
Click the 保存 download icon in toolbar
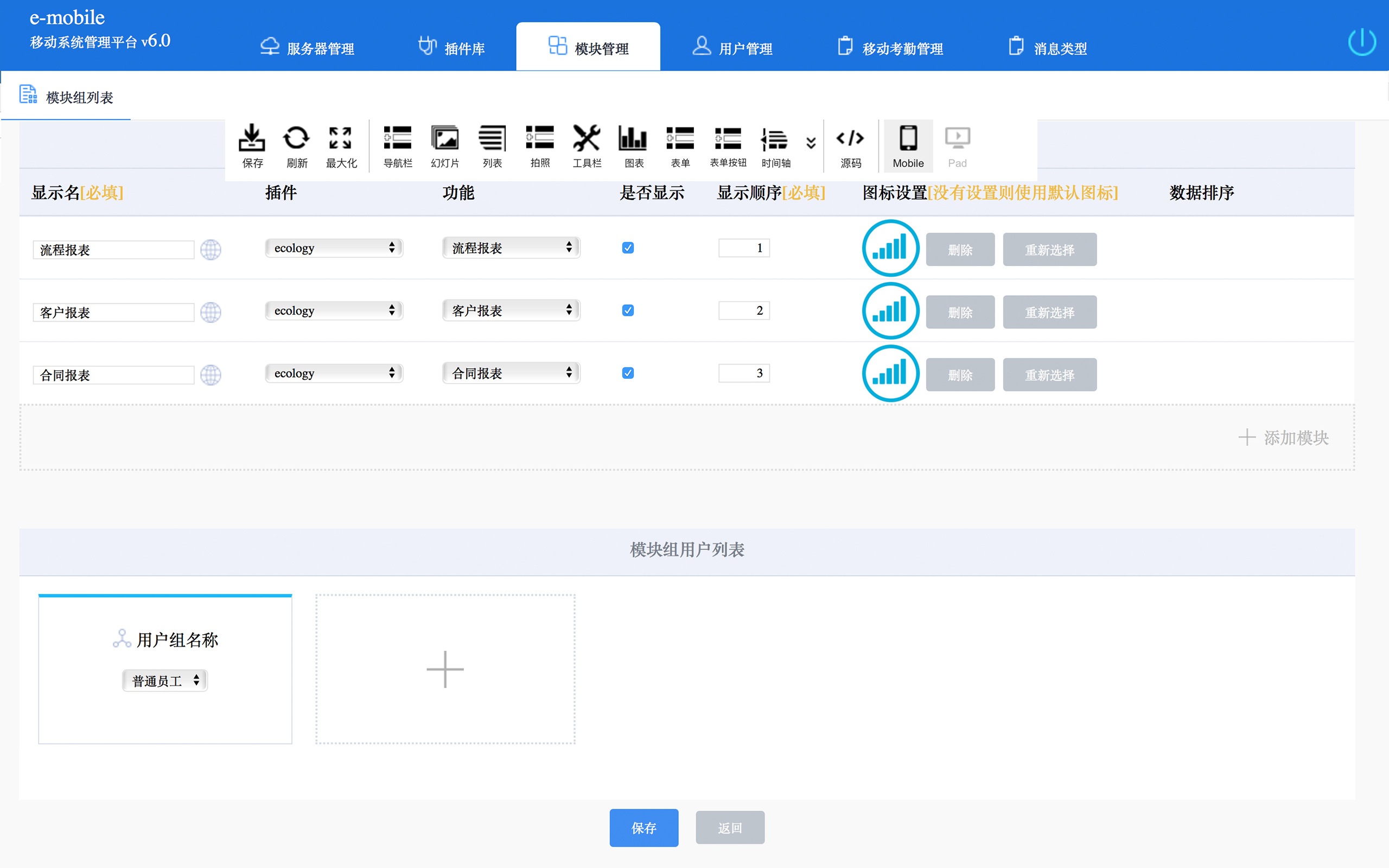252,145
